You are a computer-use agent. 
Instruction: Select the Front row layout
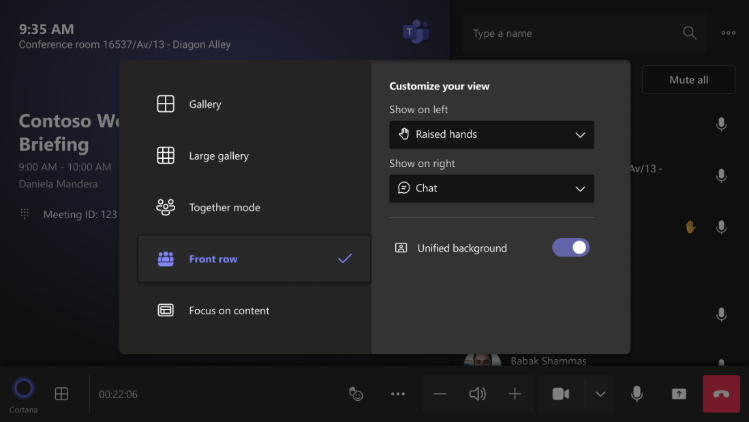(x=254, y=259)
